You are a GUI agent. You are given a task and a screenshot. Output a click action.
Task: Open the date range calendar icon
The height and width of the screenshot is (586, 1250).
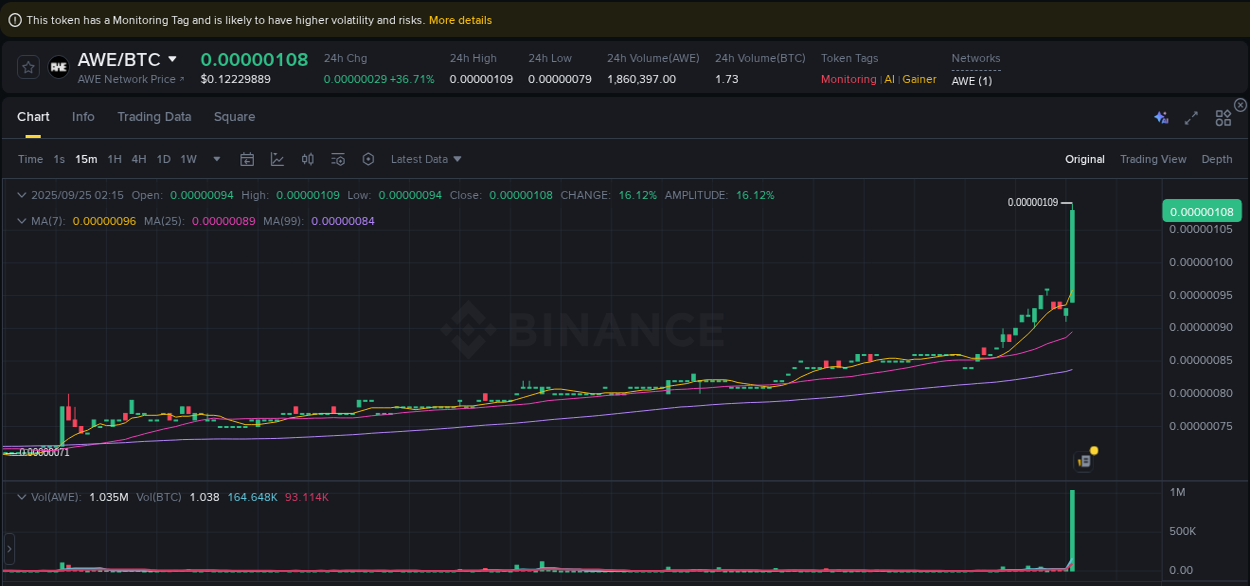tap(247, 158)
